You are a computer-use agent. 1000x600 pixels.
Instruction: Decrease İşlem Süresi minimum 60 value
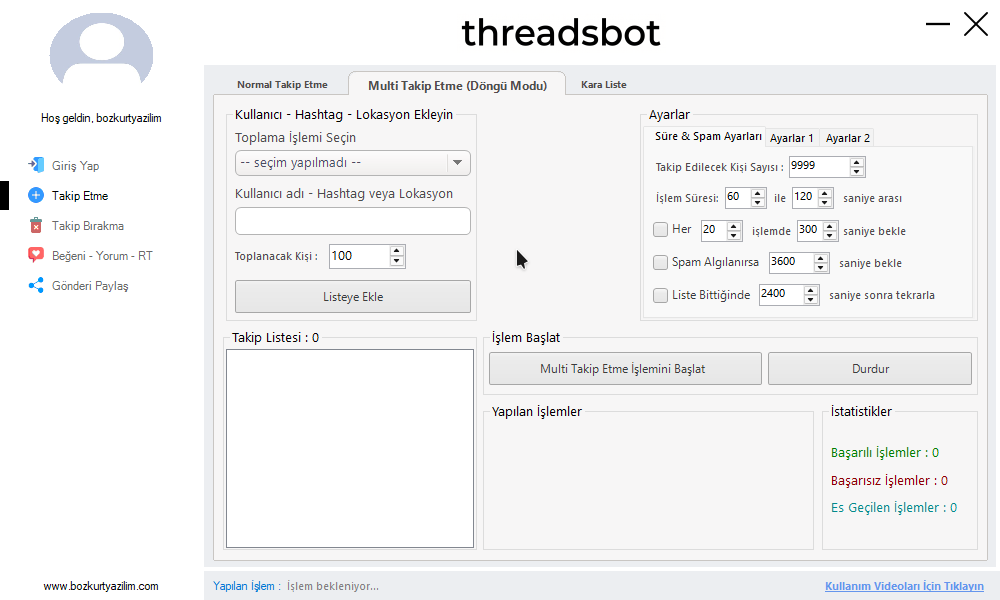[758, 203]
